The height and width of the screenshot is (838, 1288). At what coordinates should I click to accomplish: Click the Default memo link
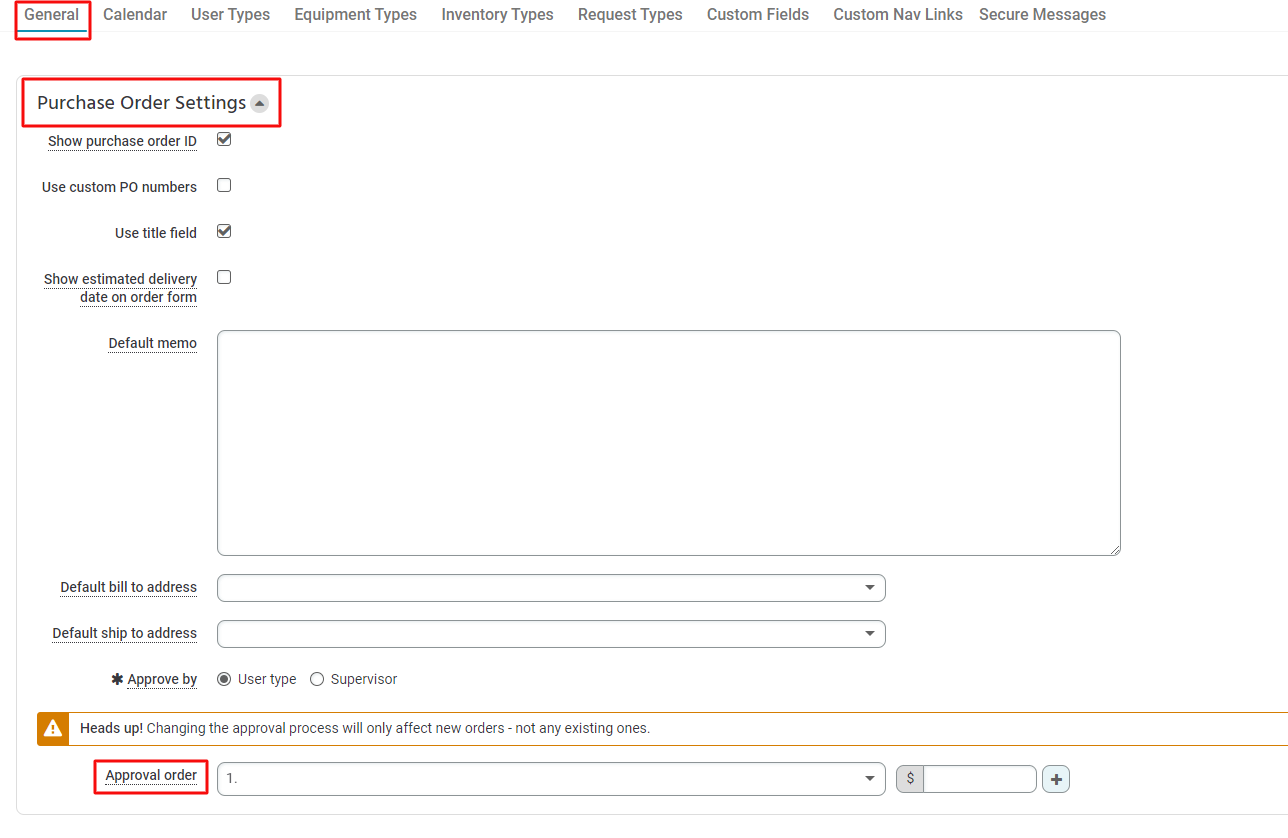pyautogui.click(x=152, y=343)
